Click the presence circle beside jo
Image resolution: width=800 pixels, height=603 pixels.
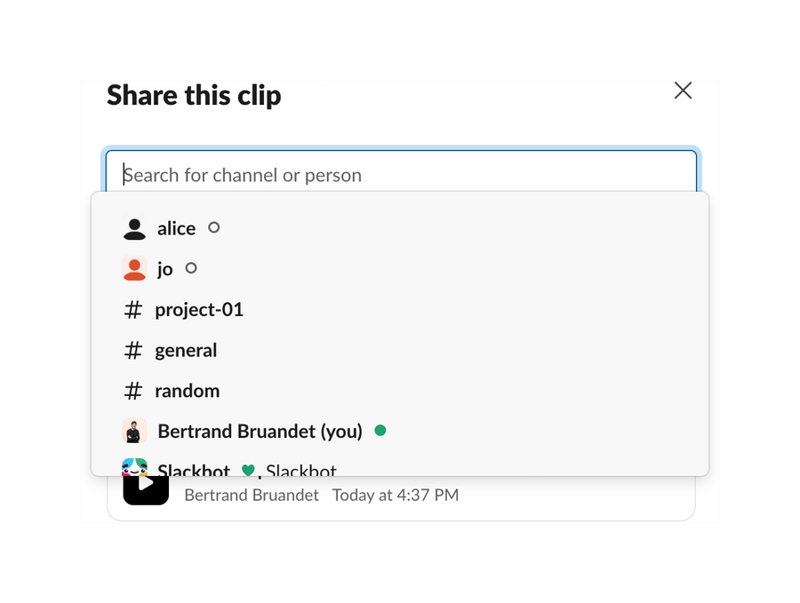click(x=190, y=268)
